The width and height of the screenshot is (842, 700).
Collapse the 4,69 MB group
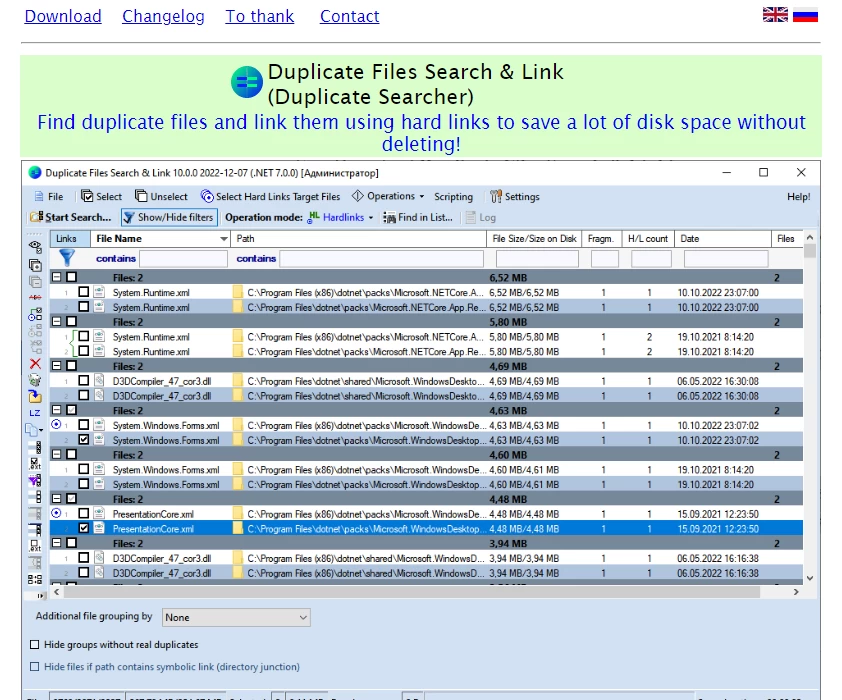tap(56, 366)
